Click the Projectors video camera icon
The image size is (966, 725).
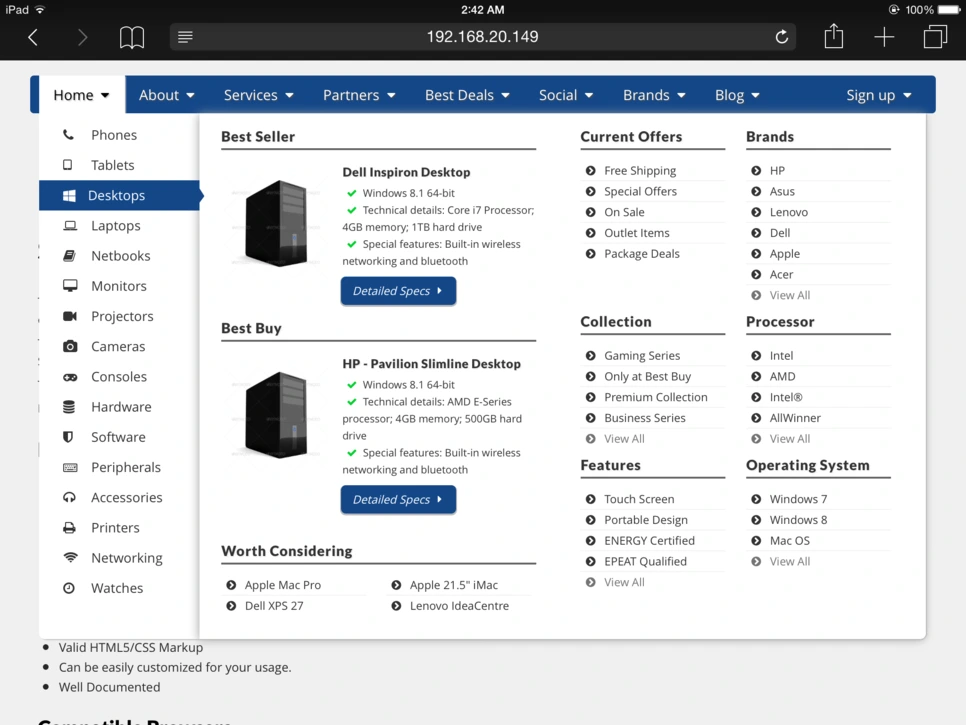point(70,316)
